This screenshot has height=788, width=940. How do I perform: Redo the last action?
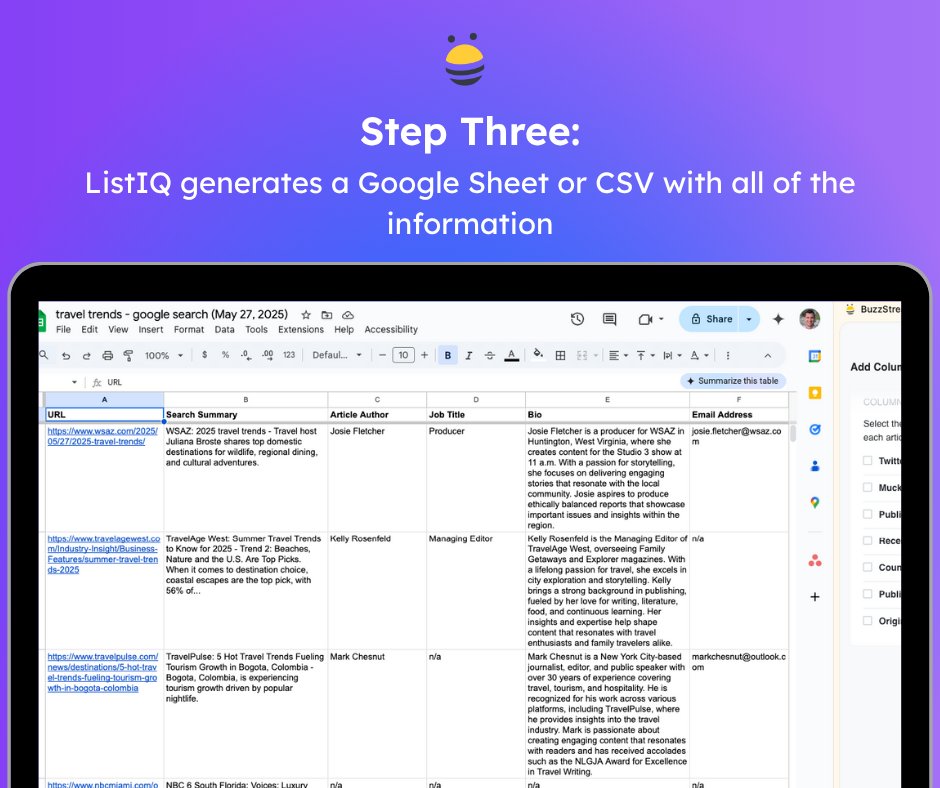pyautogui.click(x=86, y=356)
